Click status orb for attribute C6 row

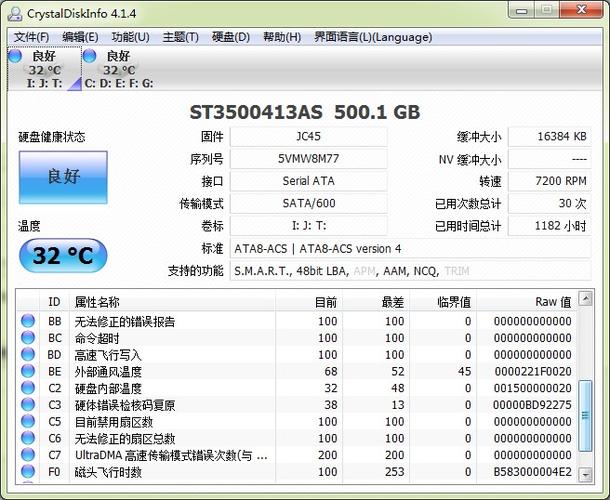28,438
